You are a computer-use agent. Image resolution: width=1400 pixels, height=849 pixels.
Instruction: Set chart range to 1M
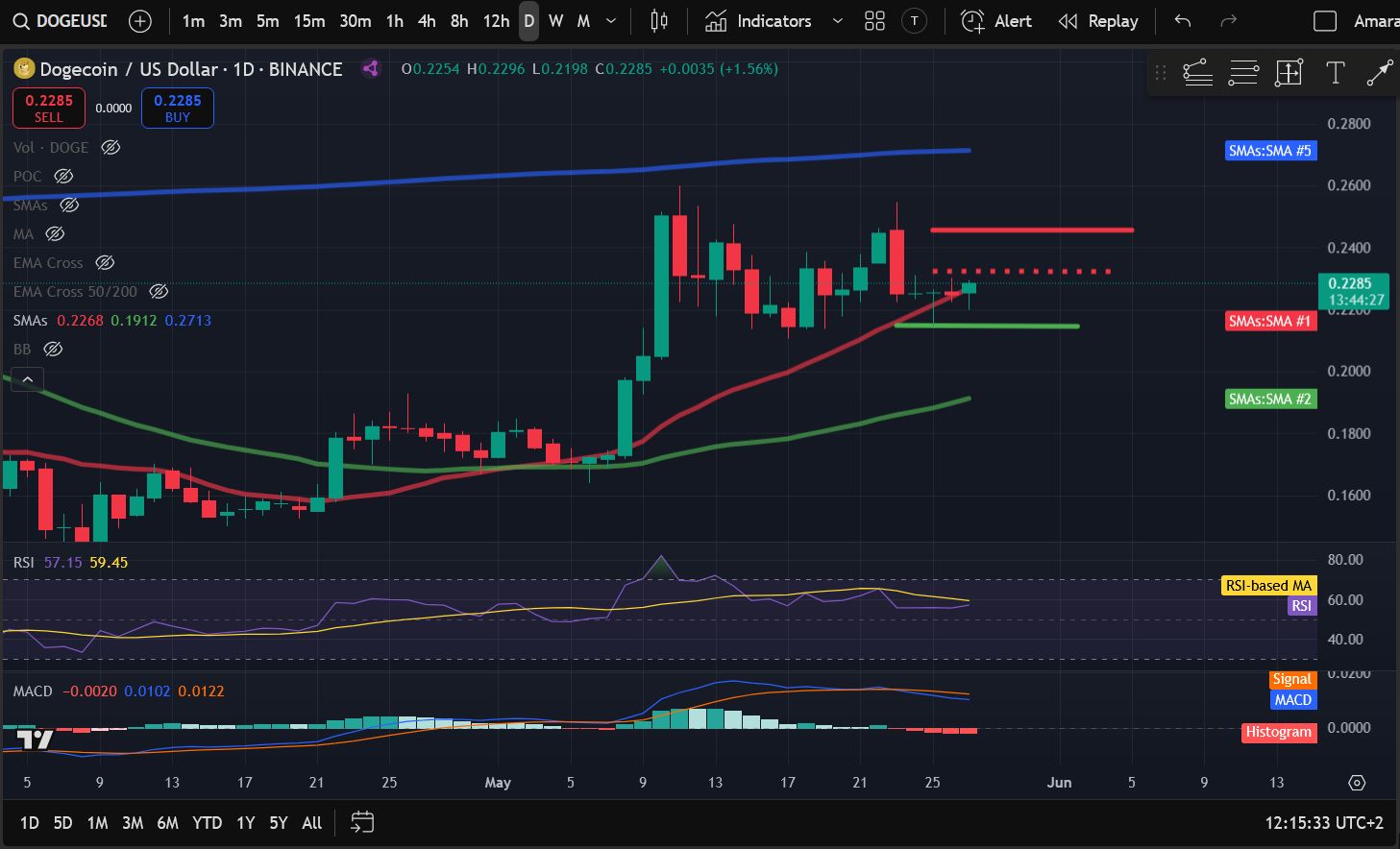97,822
